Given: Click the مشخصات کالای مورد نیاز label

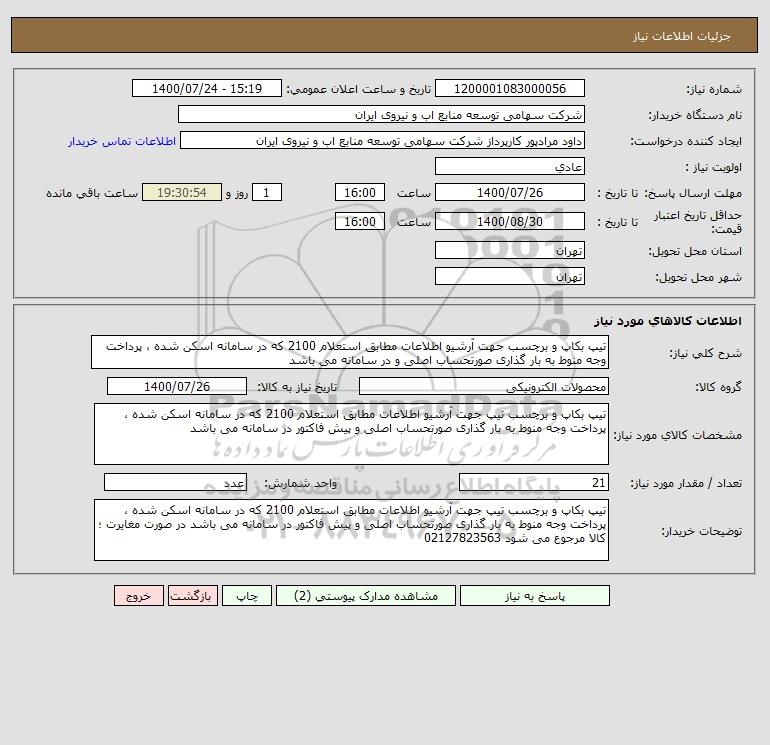Looking at the screenshot, I should (678, 435).
